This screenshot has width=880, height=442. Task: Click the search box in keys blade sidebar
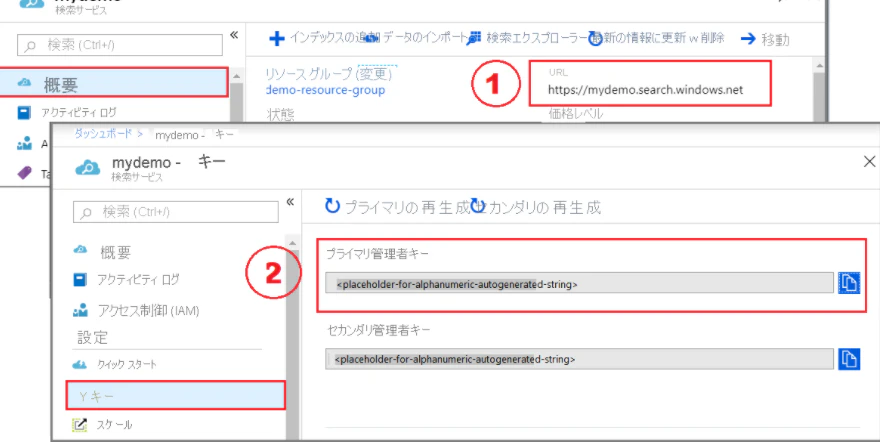coord(176,212)
